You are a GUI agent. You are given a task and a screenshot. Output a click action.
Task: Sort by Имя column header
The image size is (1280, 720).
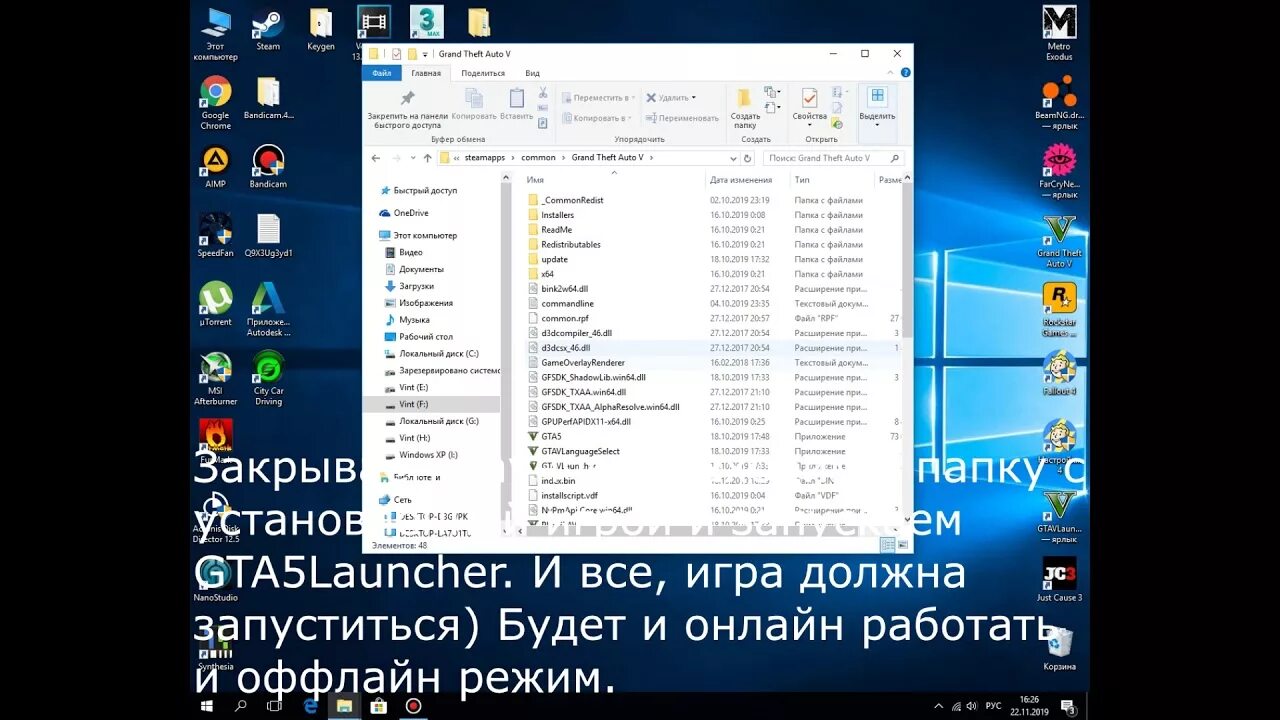[535, 180]
